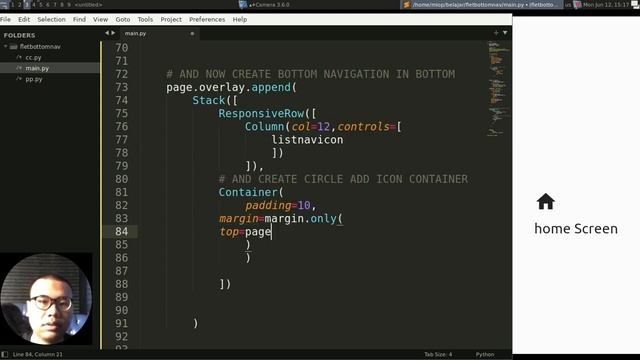Click the minimap code overview

coord(498,88)
